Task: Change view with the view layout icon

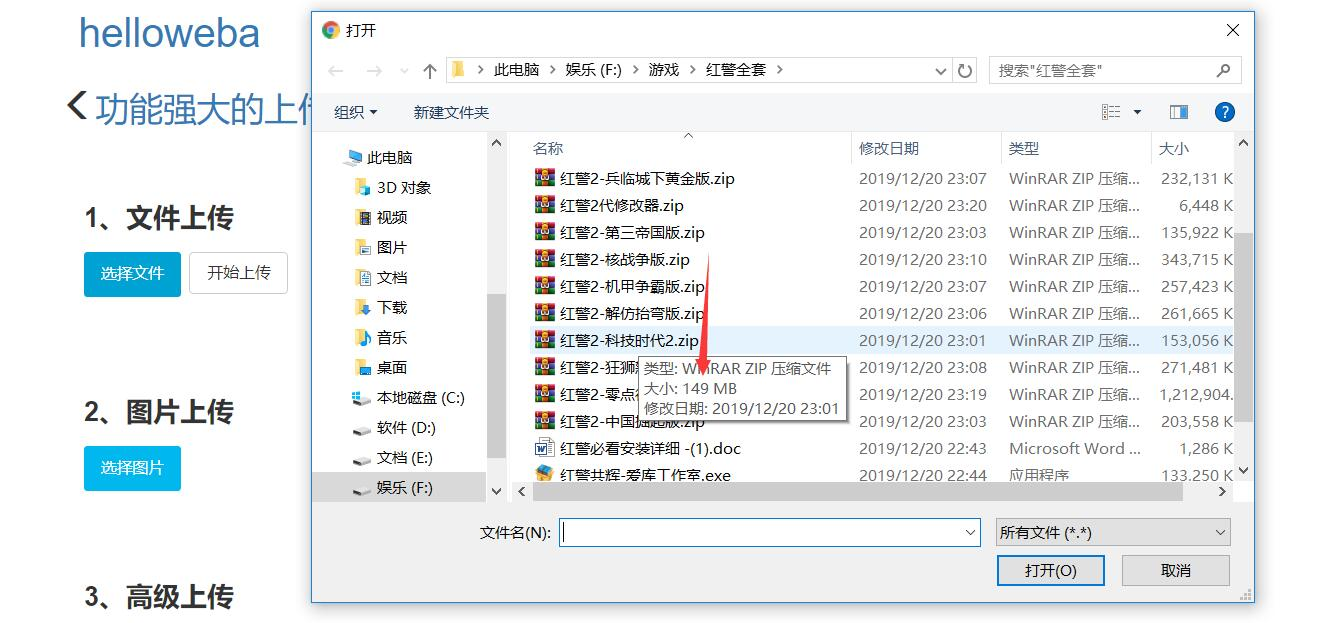Action: pyautogui.click(x=1111, y=112)
